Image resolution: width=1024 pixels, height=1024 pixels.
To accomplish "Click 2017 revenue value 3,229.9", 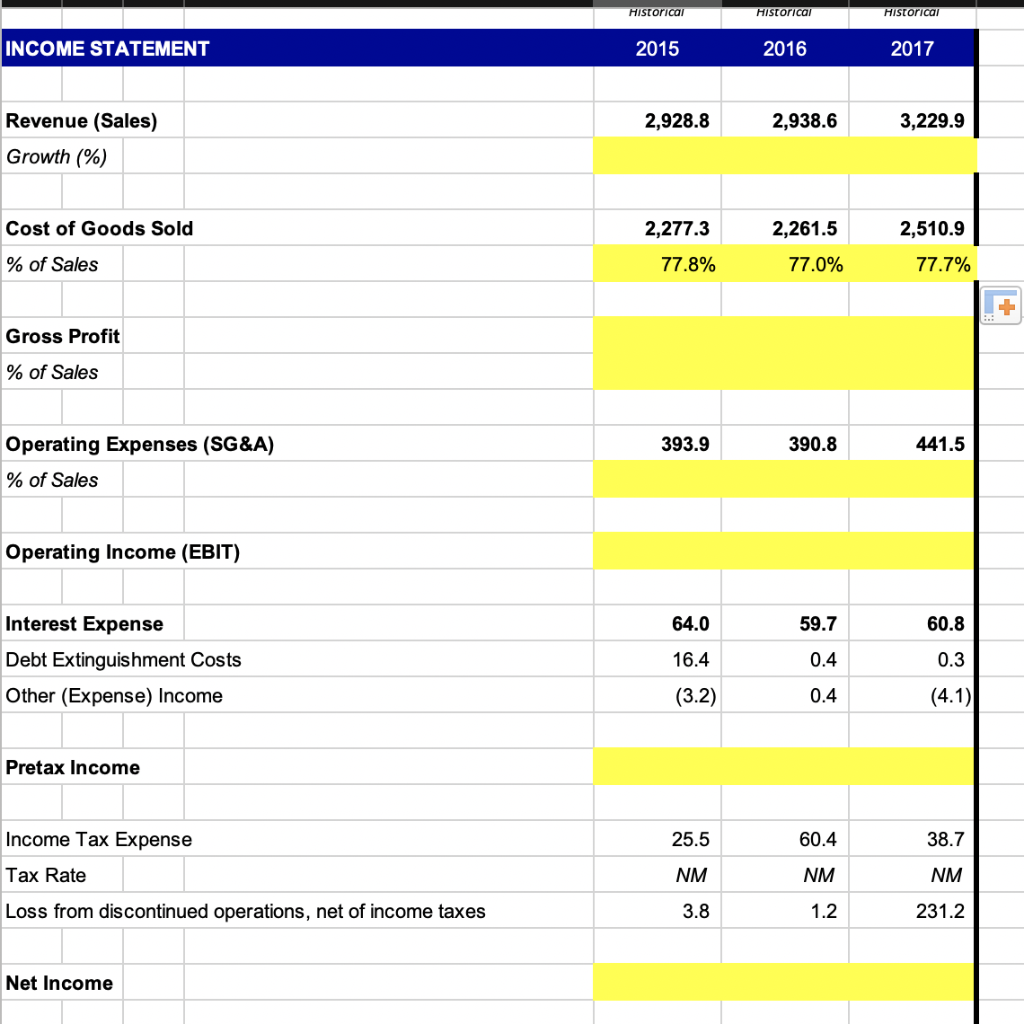I will click(932, 121).
